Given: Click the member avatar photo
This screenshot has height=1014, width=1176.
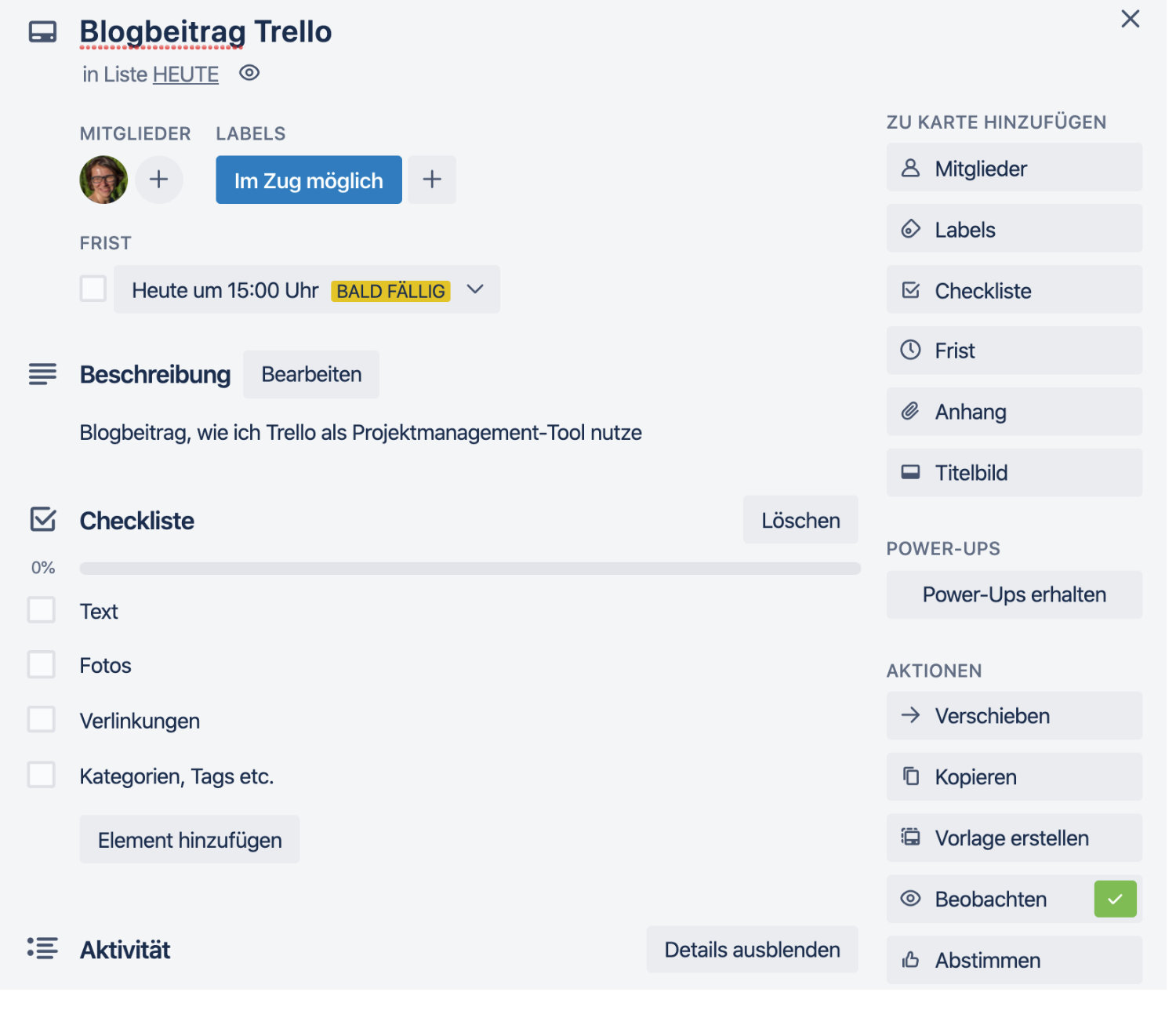Looking at the screenshot, I should [103, 180].
